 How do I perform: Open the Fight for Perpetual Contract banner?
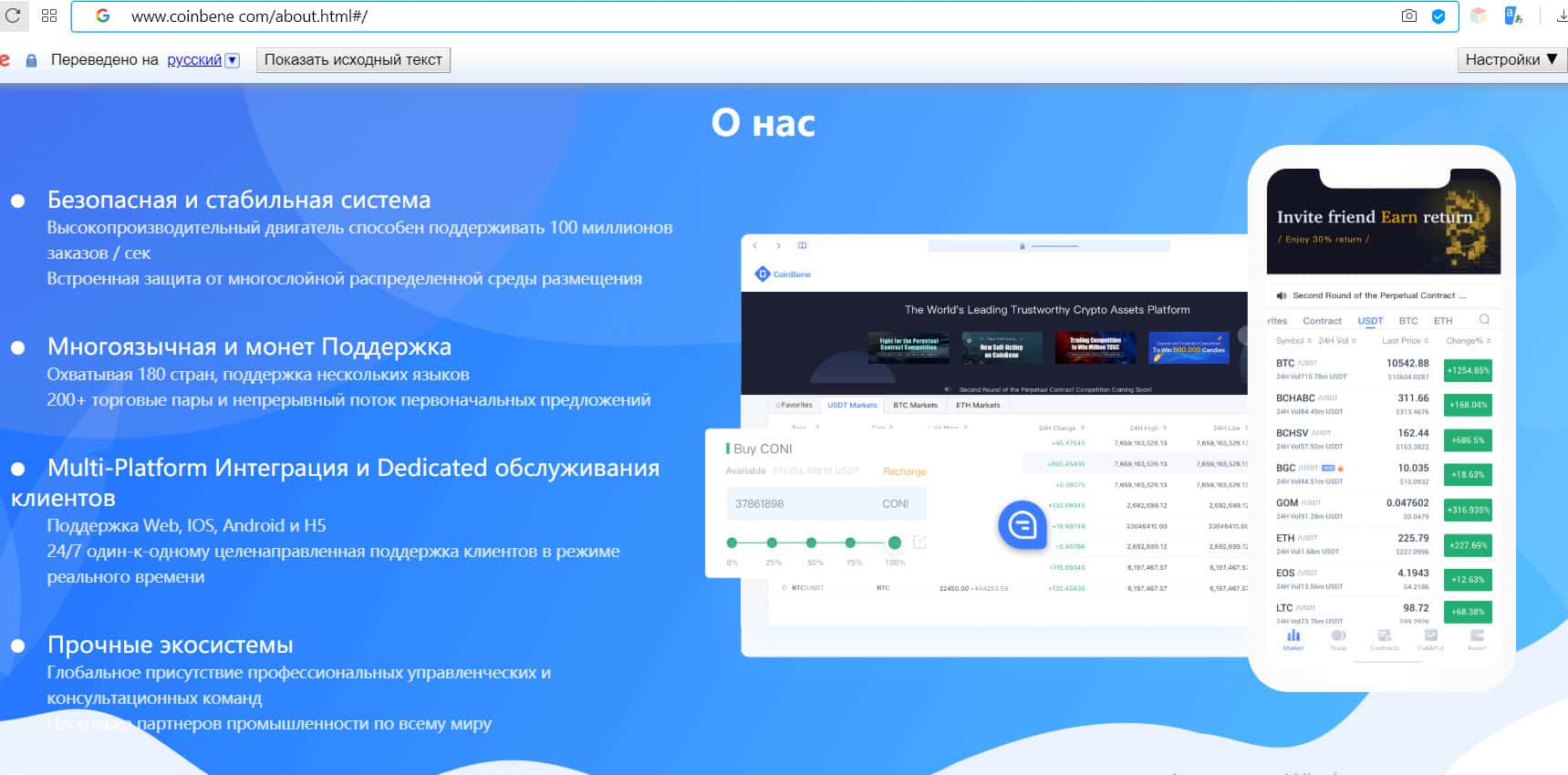coord(909,347)
